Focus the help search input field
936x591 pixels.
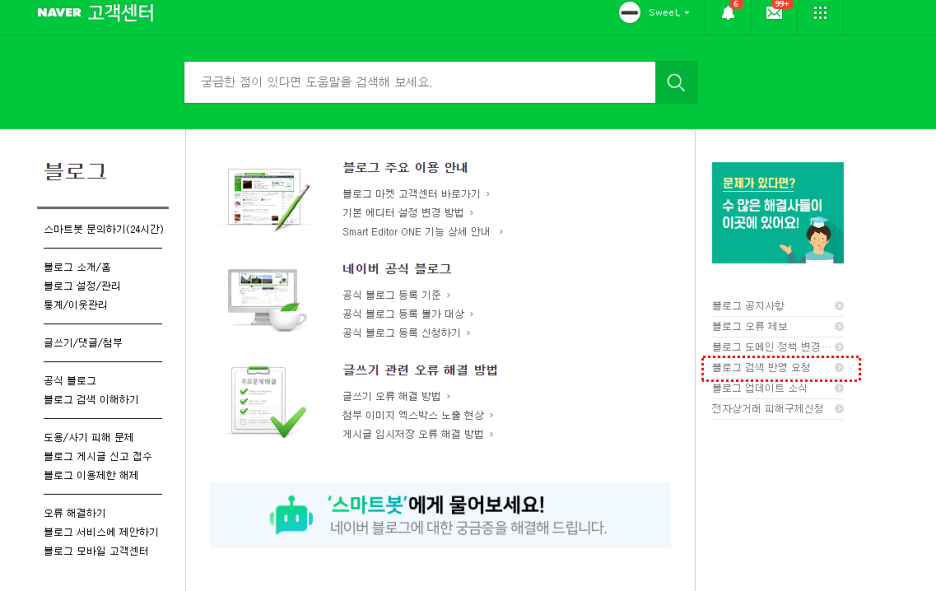pos(420,82)
